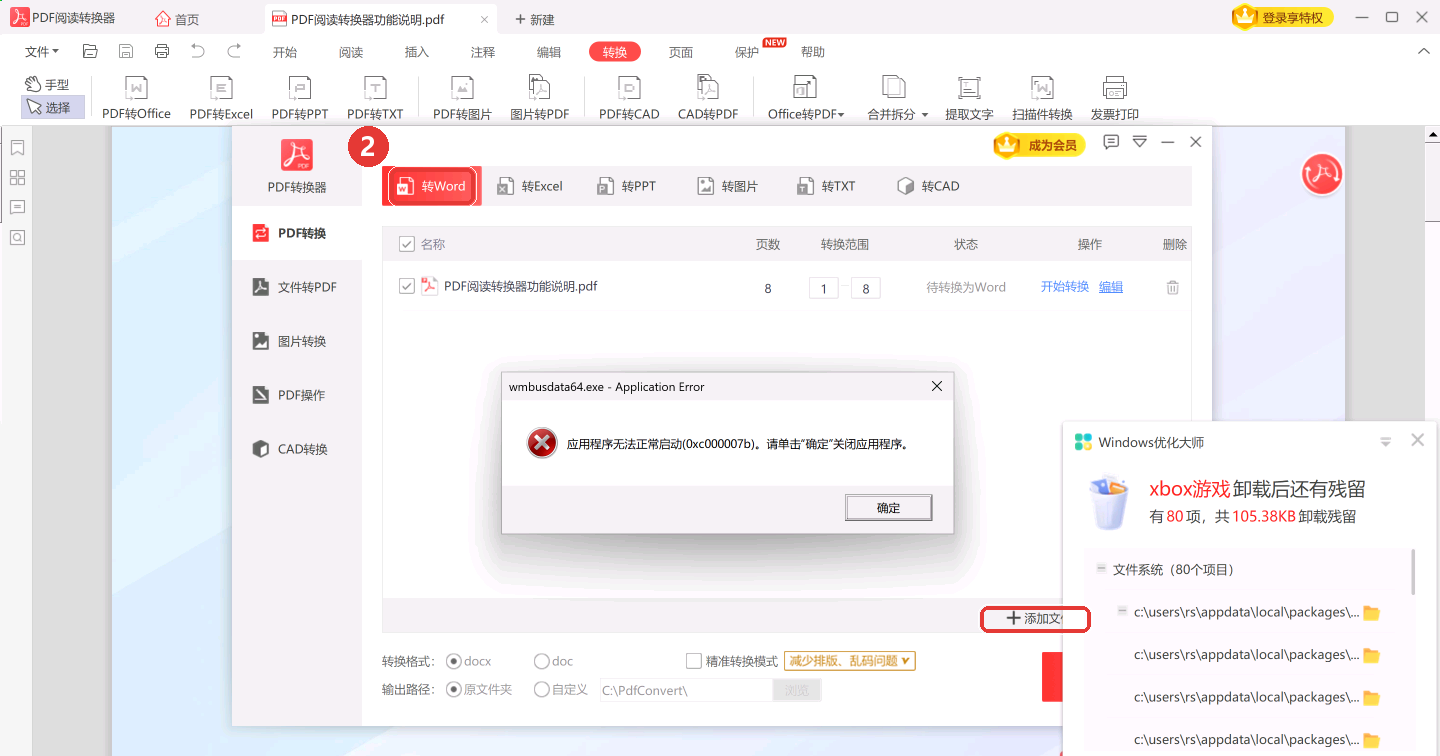Open the 提取文字 tool
The image size is (1440, 756).
969,98
